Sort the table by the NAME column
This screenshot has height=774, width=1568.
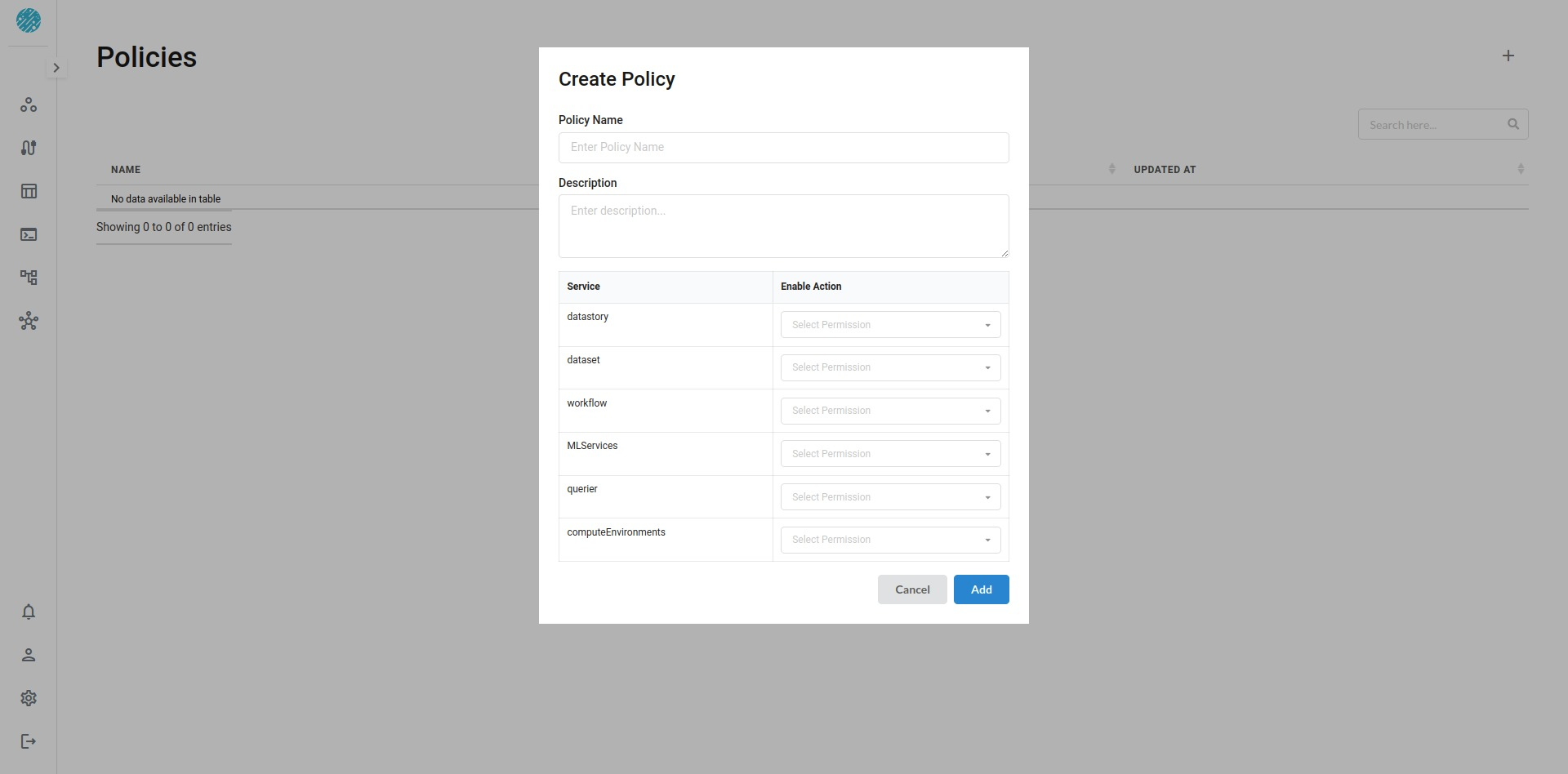(x=126, y=170)
